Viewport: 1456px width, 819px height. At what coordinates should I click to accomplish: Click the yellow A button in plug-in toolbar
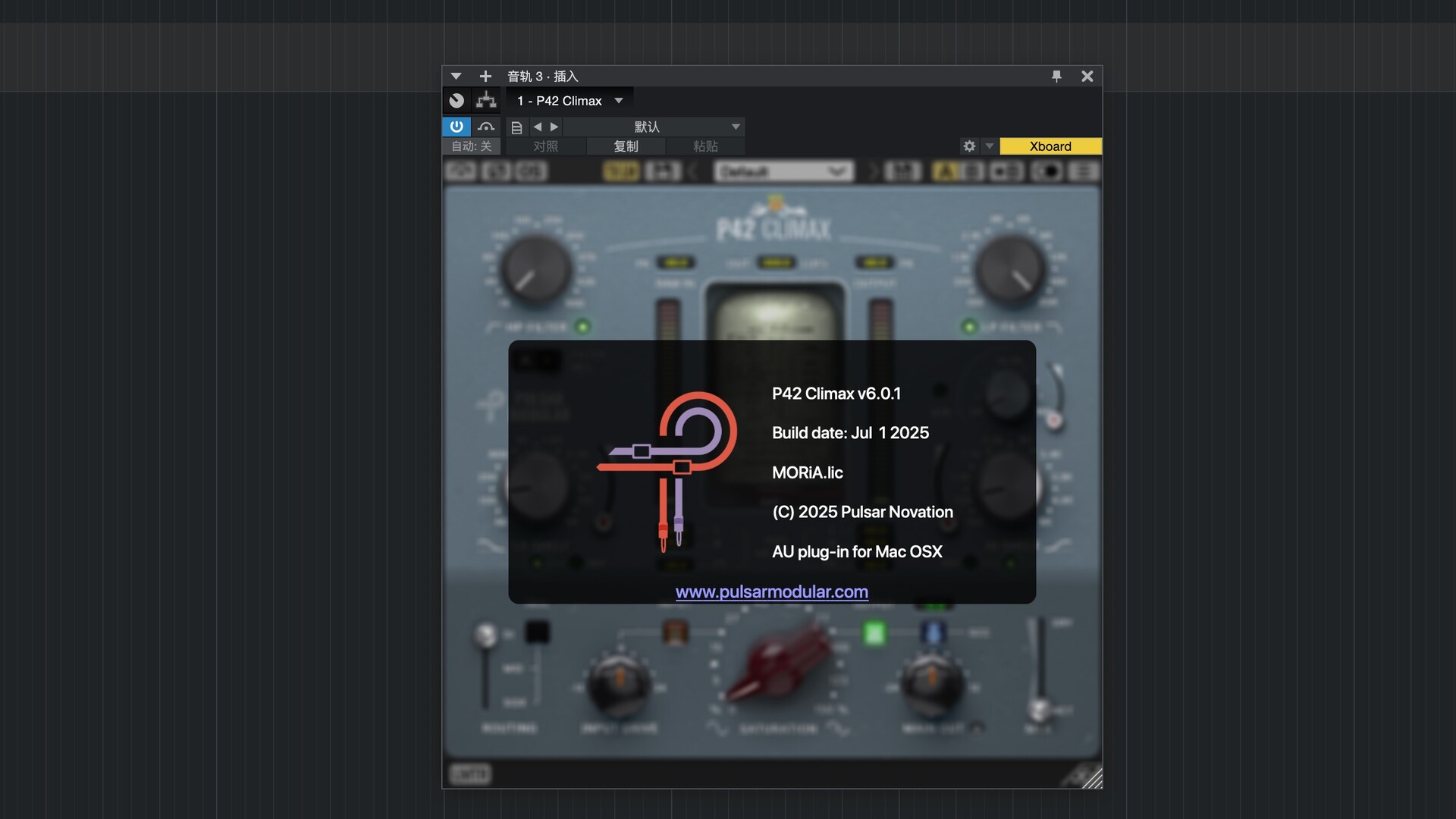coord(946,171)
